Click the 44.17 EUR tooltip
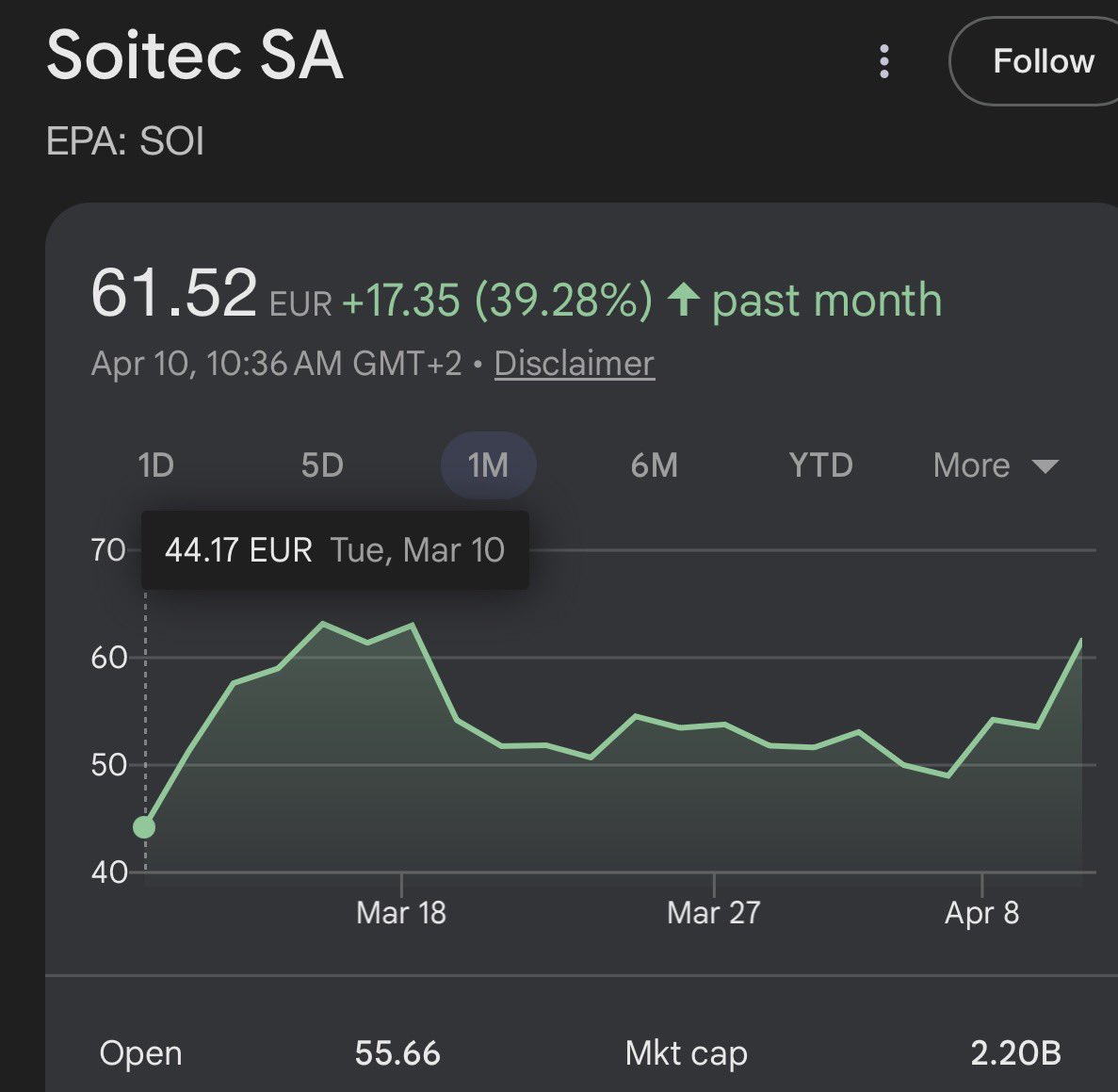This screenshot has width=1118, height=1092. pos(335,550)
